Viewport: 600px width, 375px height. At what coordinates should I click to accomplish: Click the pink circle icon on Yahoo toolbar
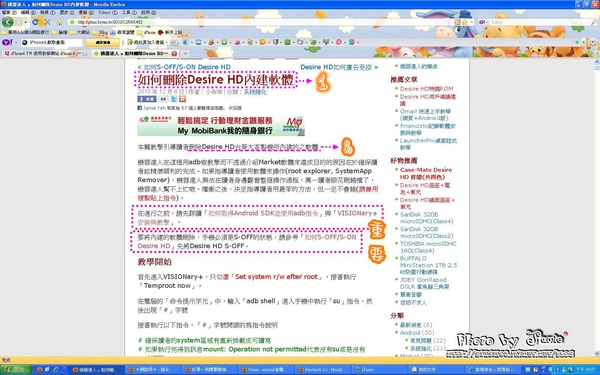coord(339,42)
